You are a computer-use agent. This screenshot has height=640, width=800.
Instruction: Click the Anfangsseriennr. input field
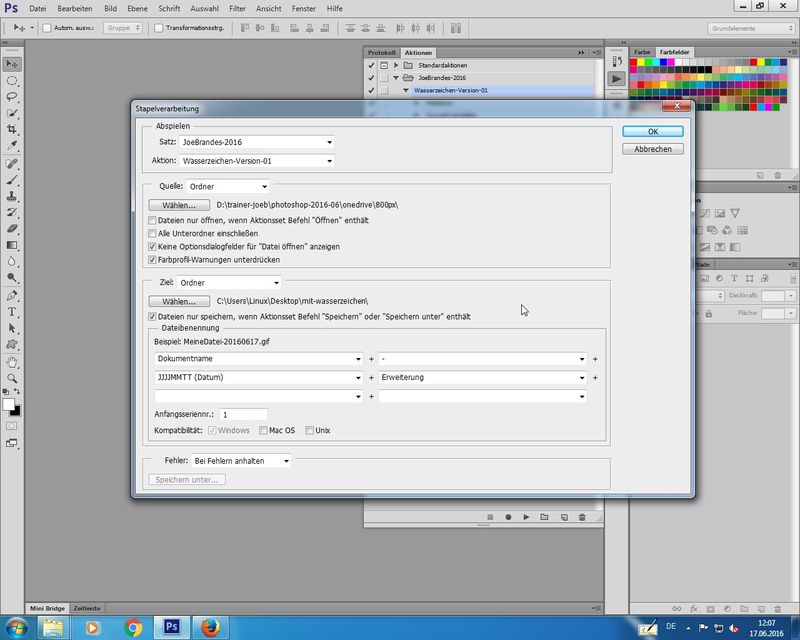[243, 414]
